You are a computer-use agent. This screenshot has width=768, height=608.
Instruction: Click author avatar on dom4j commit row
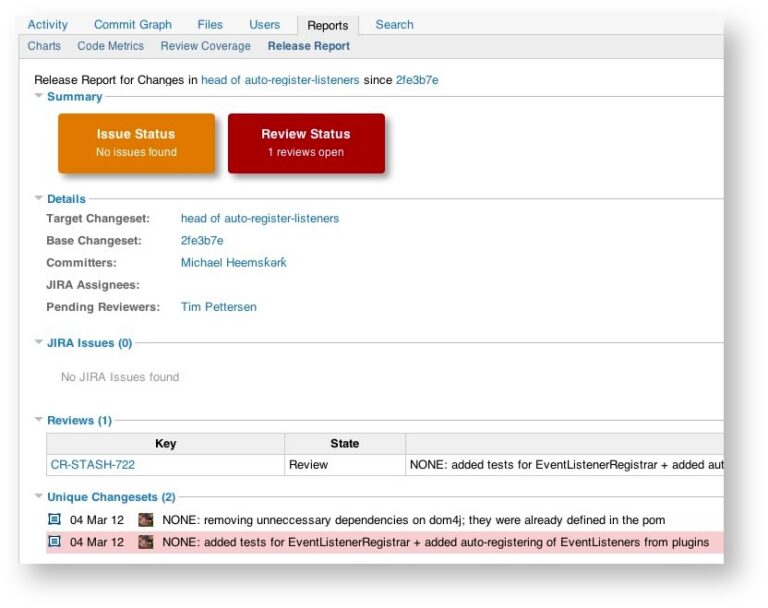click(145, 519)
